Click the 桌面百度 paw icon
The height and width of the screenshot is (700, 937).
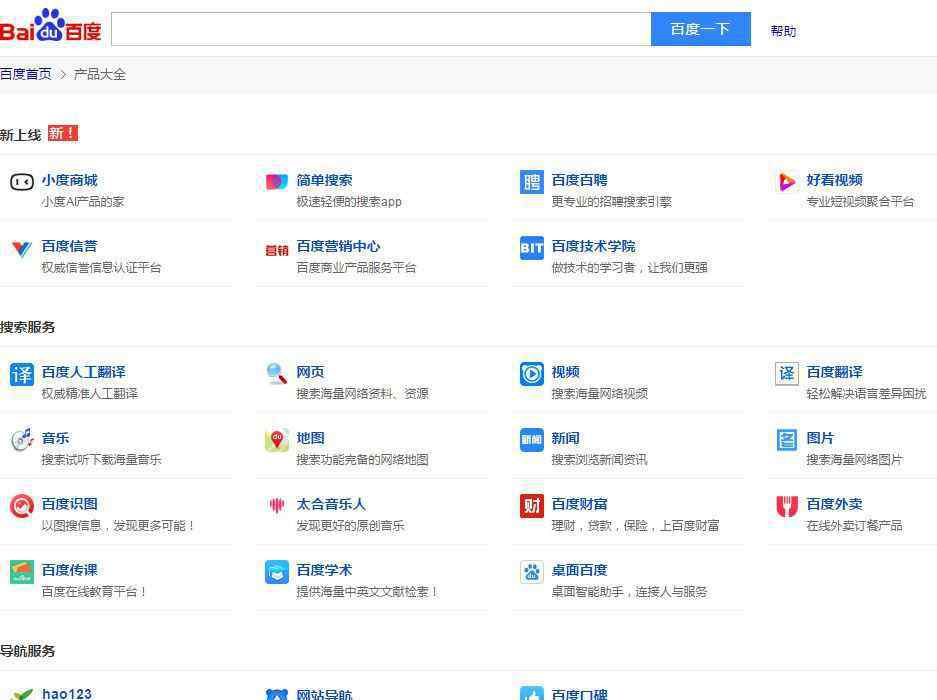[x=532, y=572]
